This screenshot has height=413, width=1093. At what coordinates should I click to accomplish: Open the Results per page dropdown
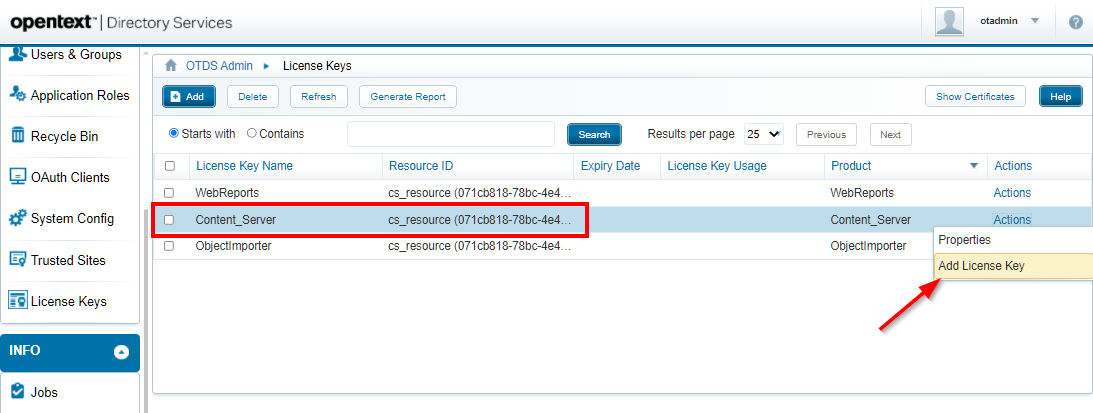(x=763, y=134)
